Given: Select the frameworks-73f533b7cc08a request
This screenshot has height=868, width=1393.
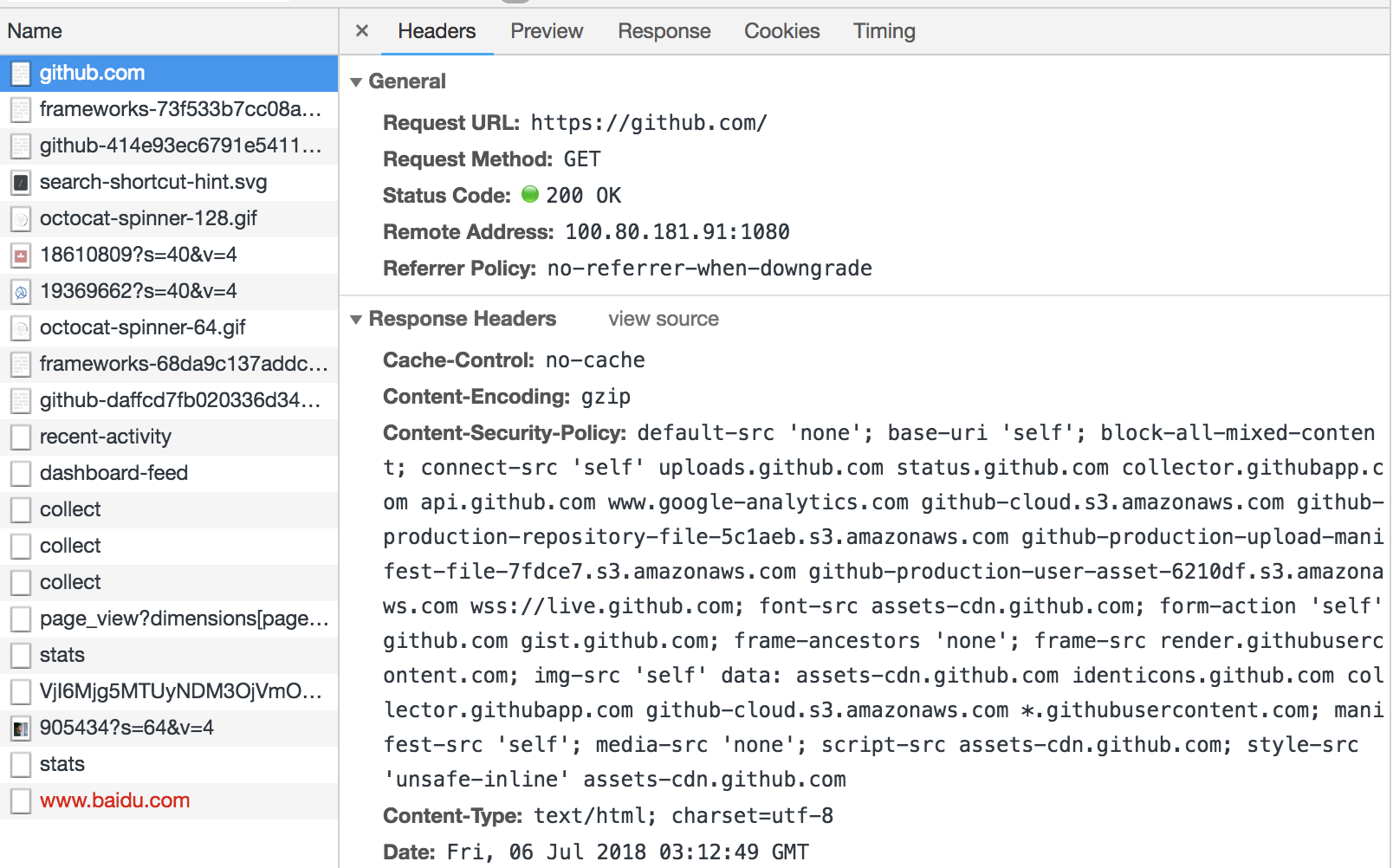Looking at the screenshot, I should [x=169, y=110].
